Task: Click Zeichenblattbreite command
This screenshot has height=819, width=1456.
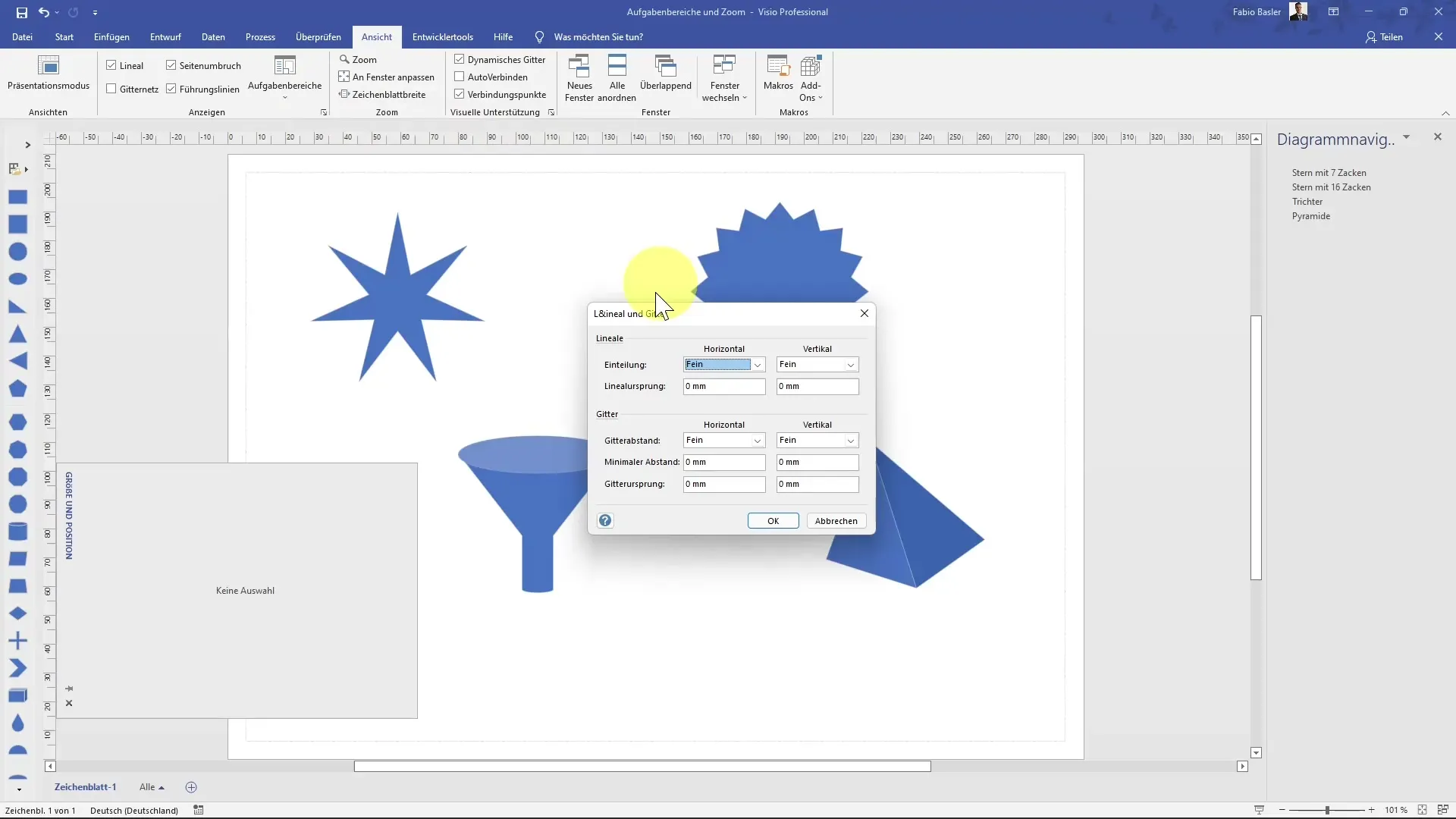Action: coord(382,94)
